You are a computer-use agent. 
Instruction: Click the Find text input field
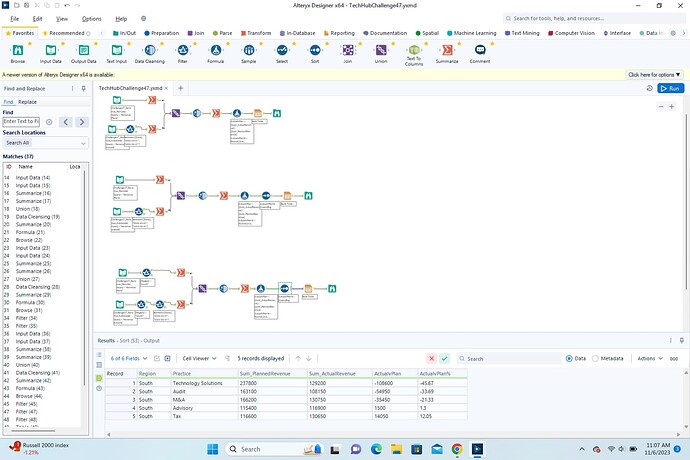21,121
